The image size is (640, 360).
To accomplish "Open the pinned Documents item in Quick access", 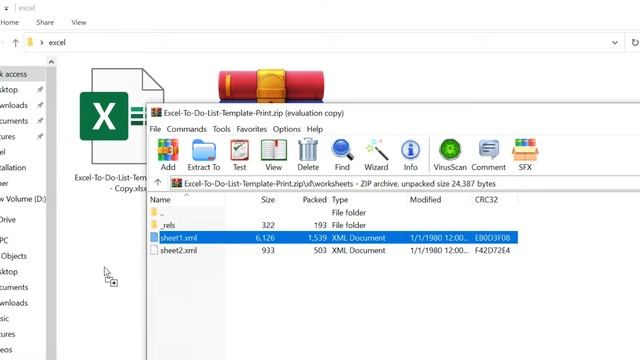I will [x=14, y=121].
